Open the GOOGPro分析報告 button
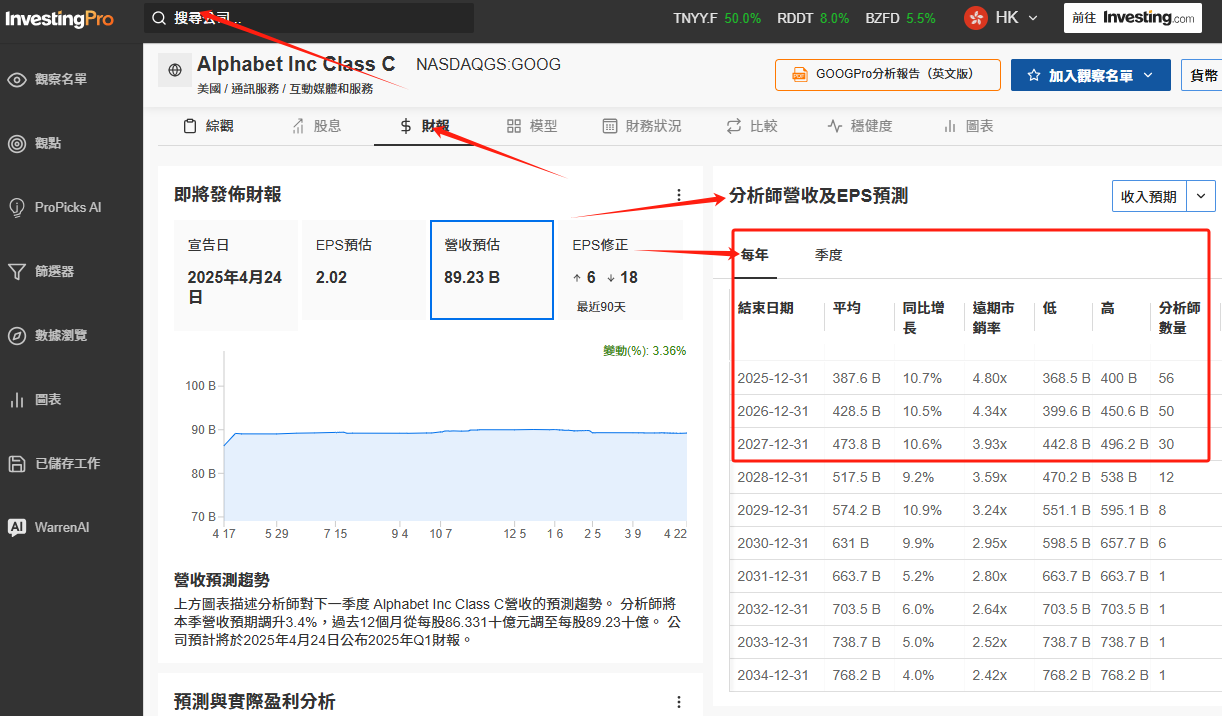The image size is (1222, 716). [x=888, y=75]
